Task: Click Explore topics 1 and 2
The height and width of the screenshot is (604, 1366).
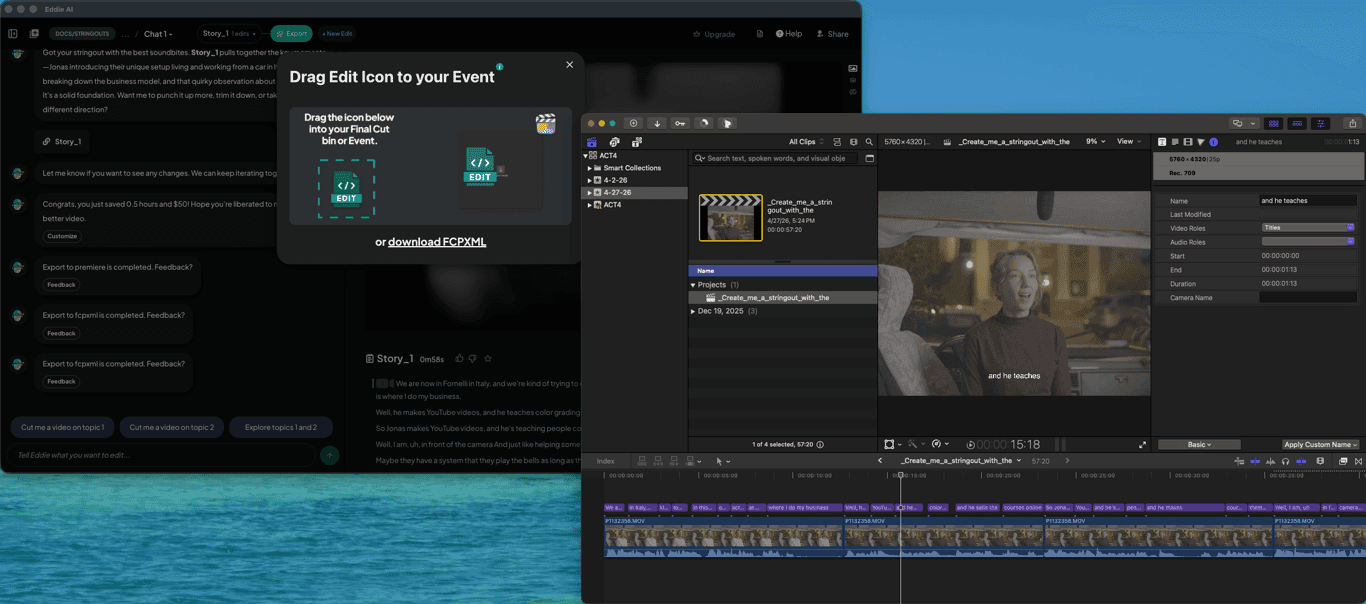Action: [x=281, y=427]
